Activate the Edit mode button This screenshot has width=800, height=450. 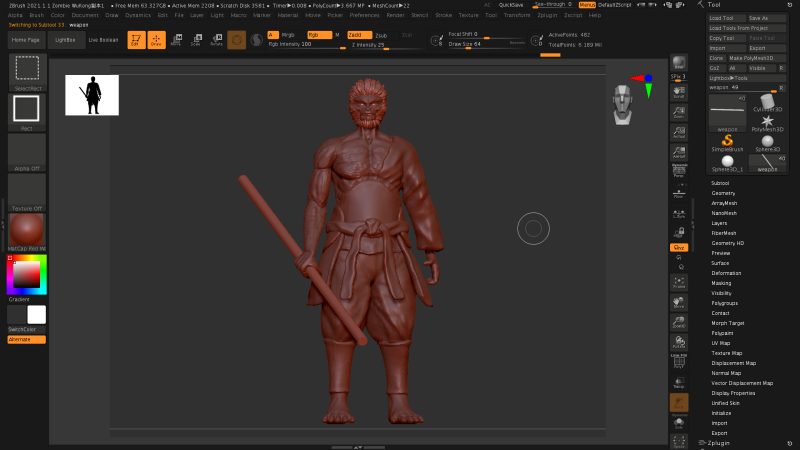136,40
